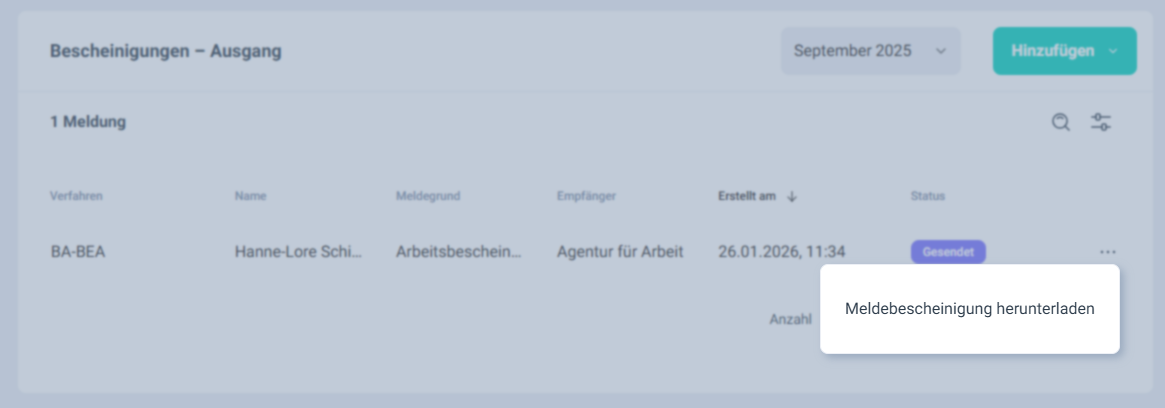Viewport: 1165px width, 408px height.
Task: Sort by the Status column header
Action: pyautogui.click(x=927, y=196)
